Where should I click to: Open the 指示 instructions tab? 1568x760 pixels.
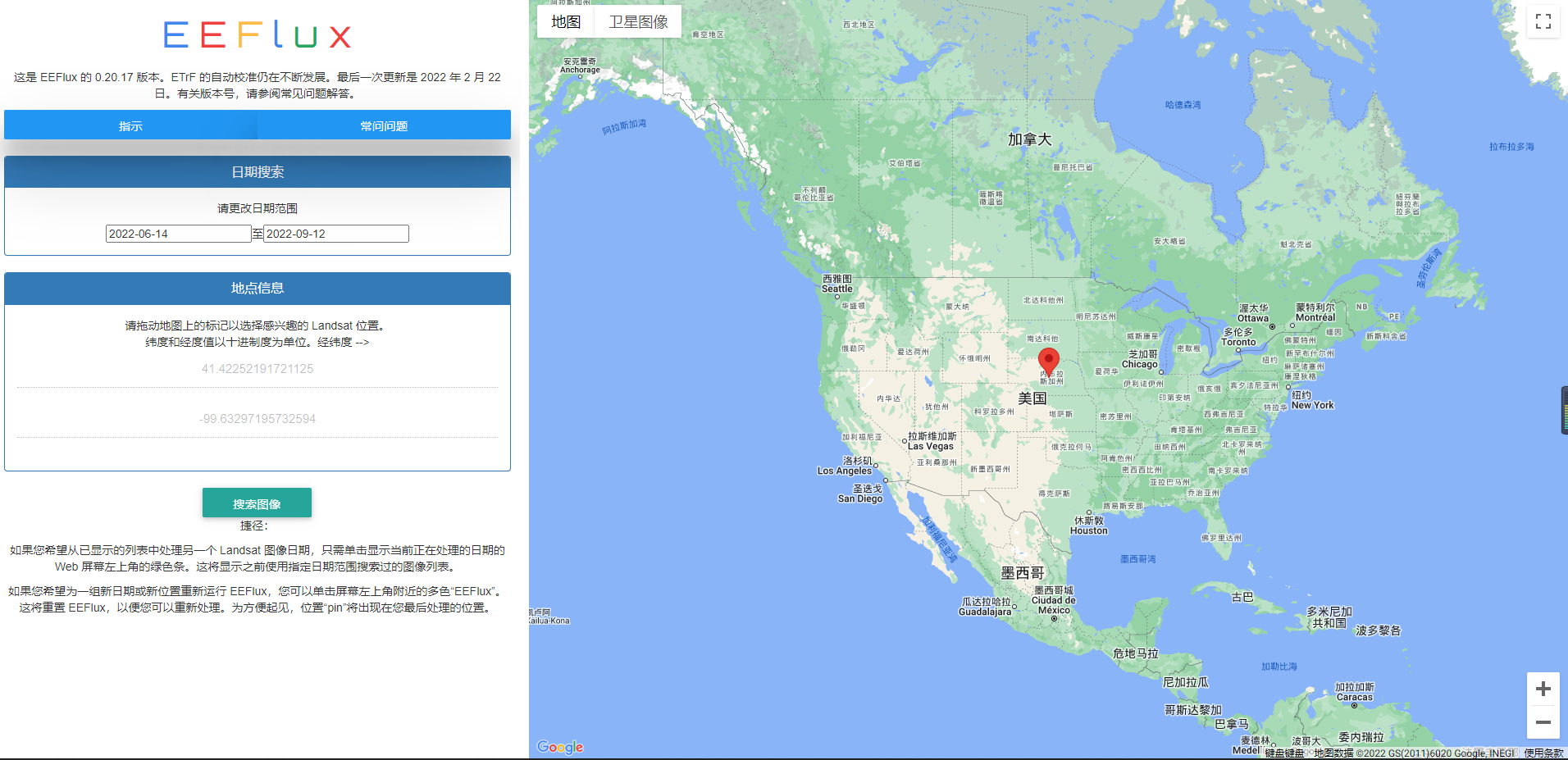(x=130, y=125)
